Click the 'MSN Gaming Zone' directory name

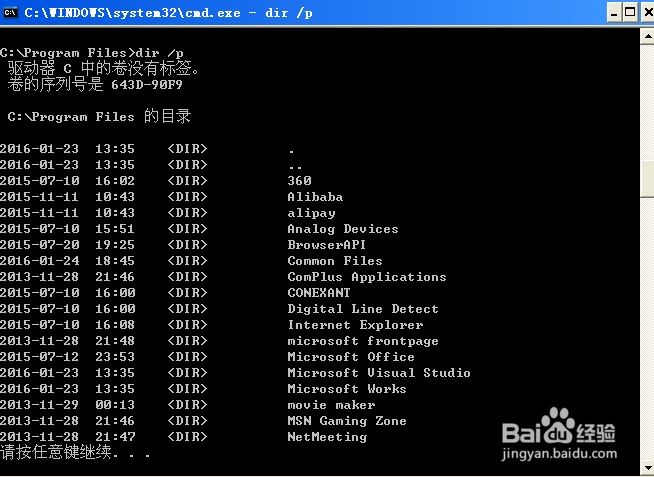[347, 421]
